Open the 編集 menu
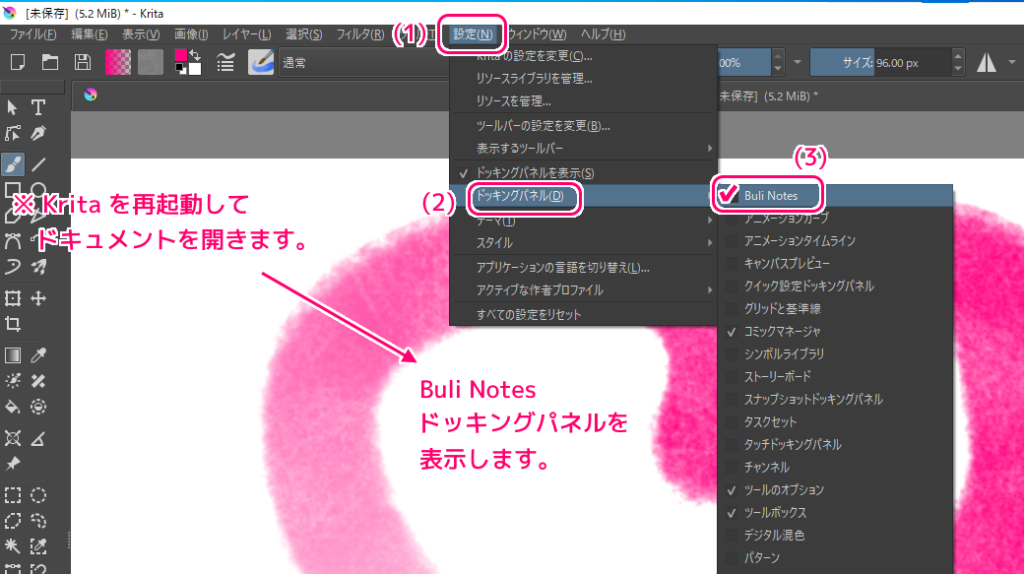1024x574 pixels. [89, 34]
